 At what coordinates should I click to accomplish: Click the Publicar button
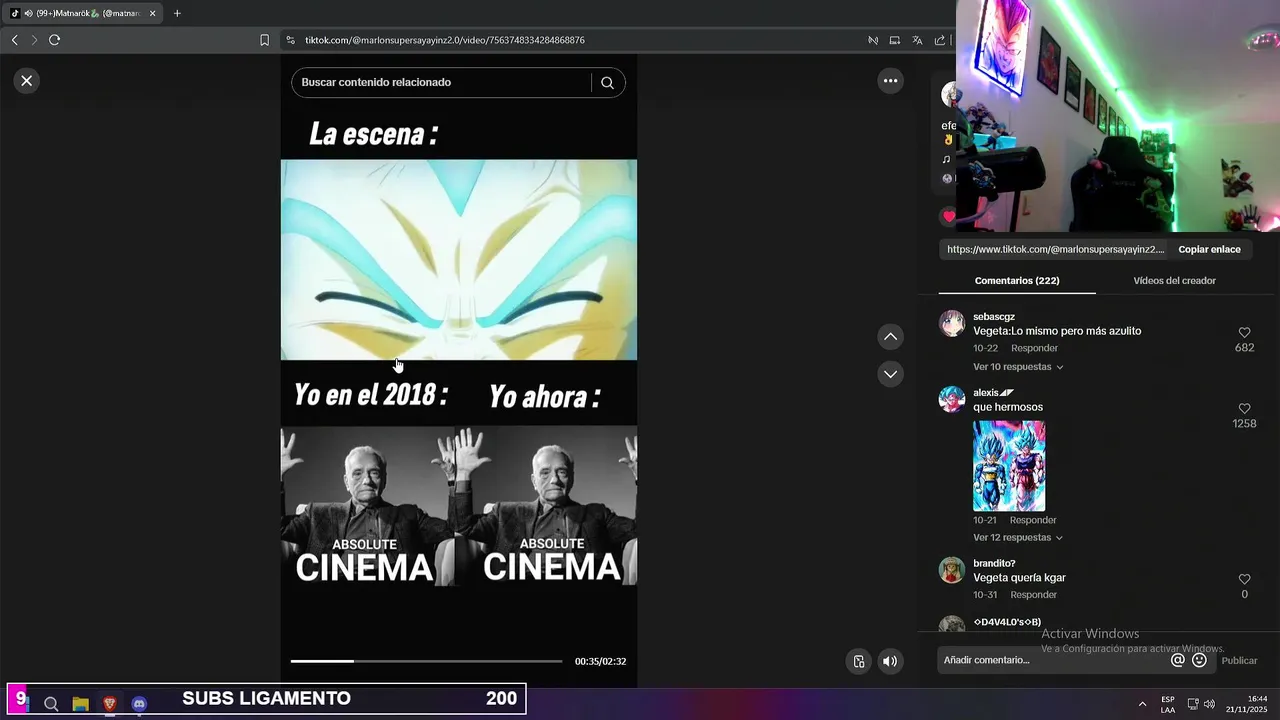(1239, 661)
